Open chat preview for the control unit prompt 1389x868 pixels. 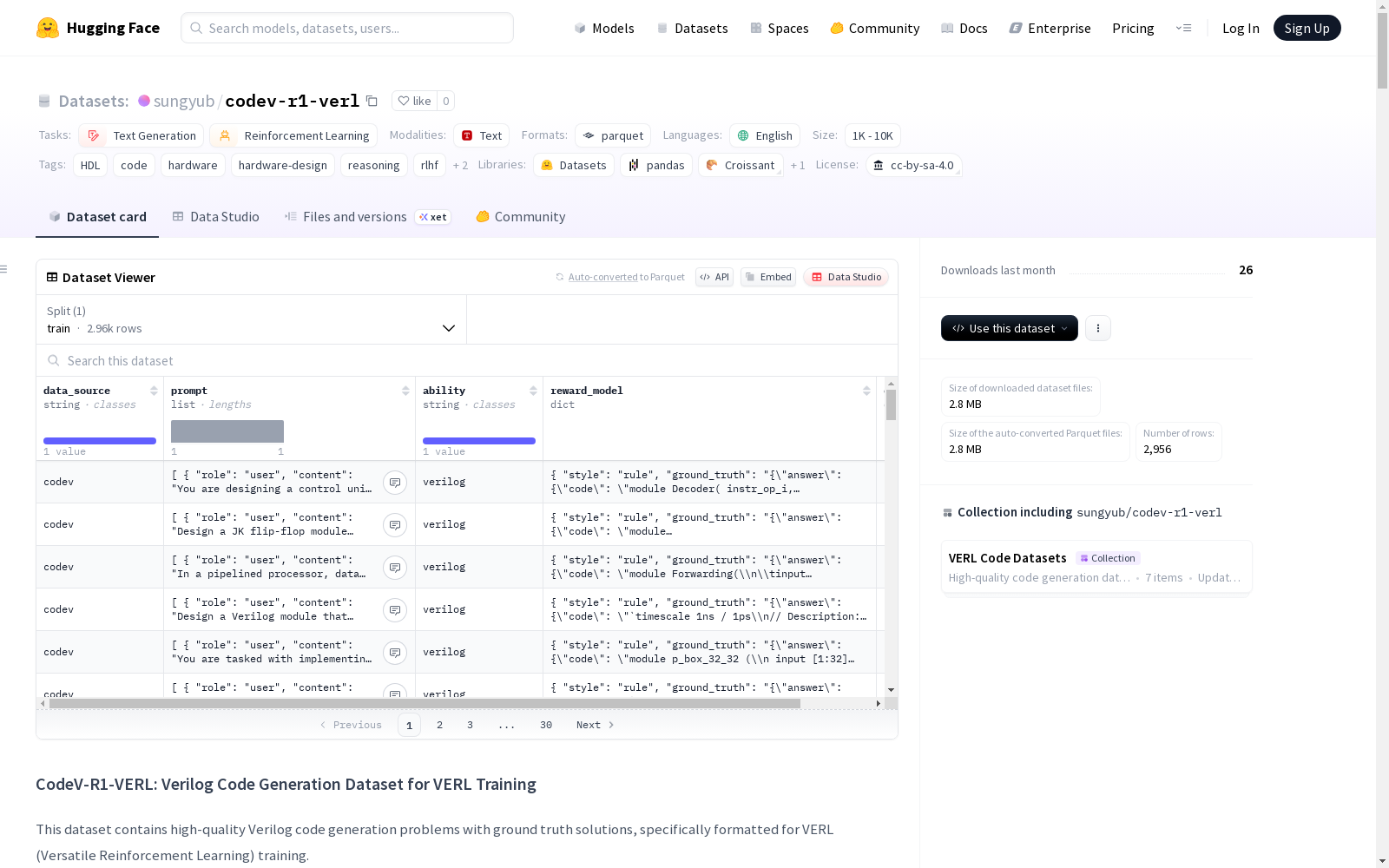click(x=395, y=482)
